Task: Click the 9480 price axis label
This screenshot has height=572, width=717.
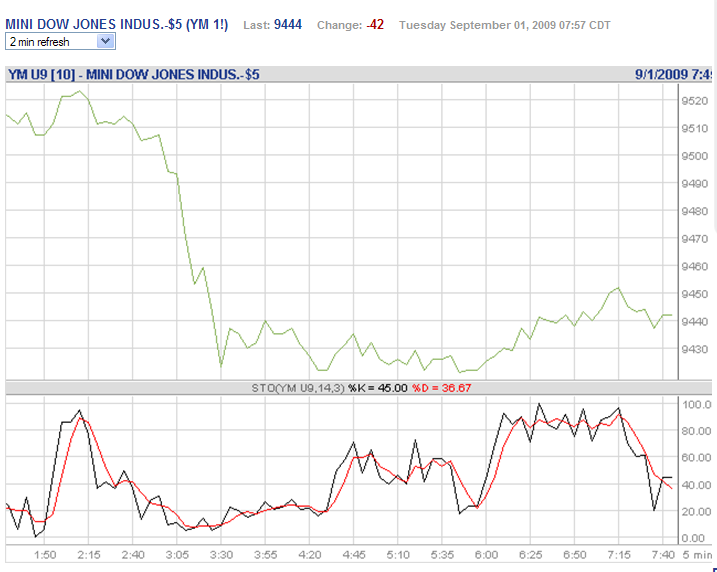Action: tap(694, 211)
